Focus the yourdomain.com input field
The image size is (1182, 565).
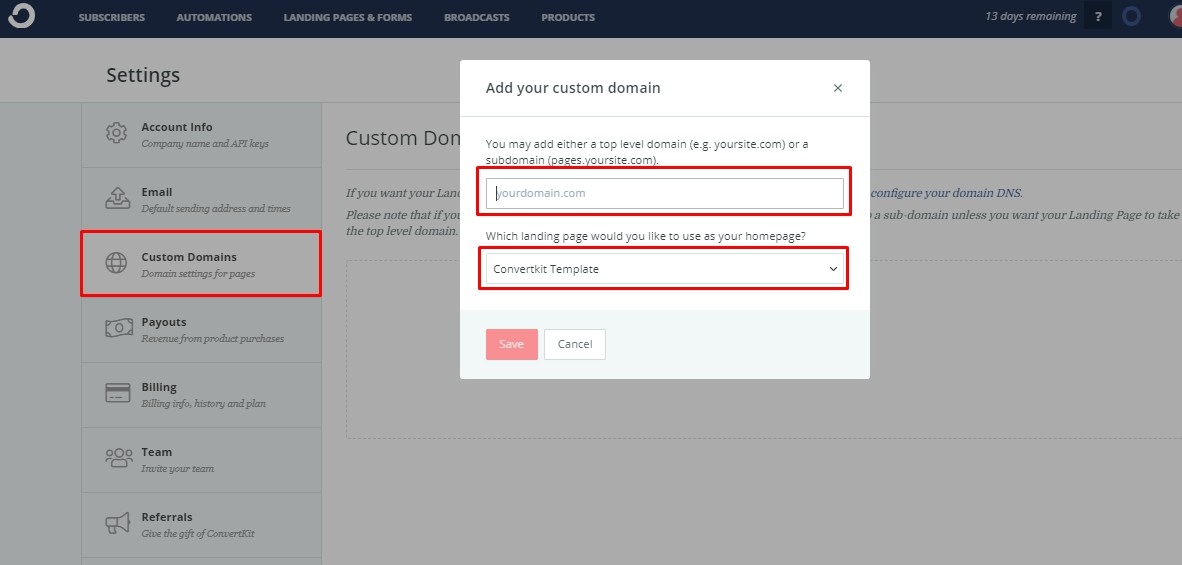[x=664, y=193]
